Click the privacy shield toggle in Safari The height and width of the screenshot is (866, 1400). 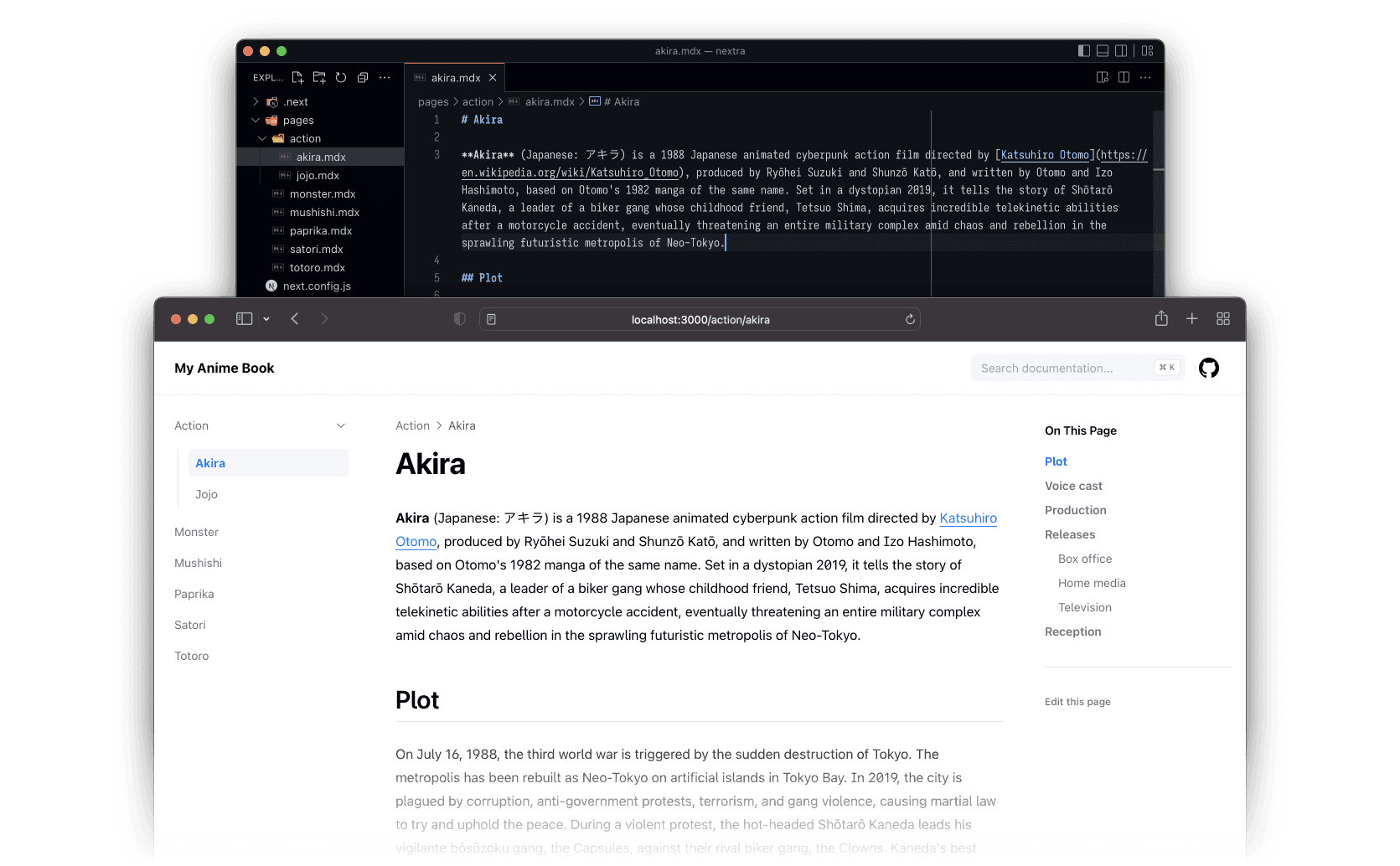point(459,319)
